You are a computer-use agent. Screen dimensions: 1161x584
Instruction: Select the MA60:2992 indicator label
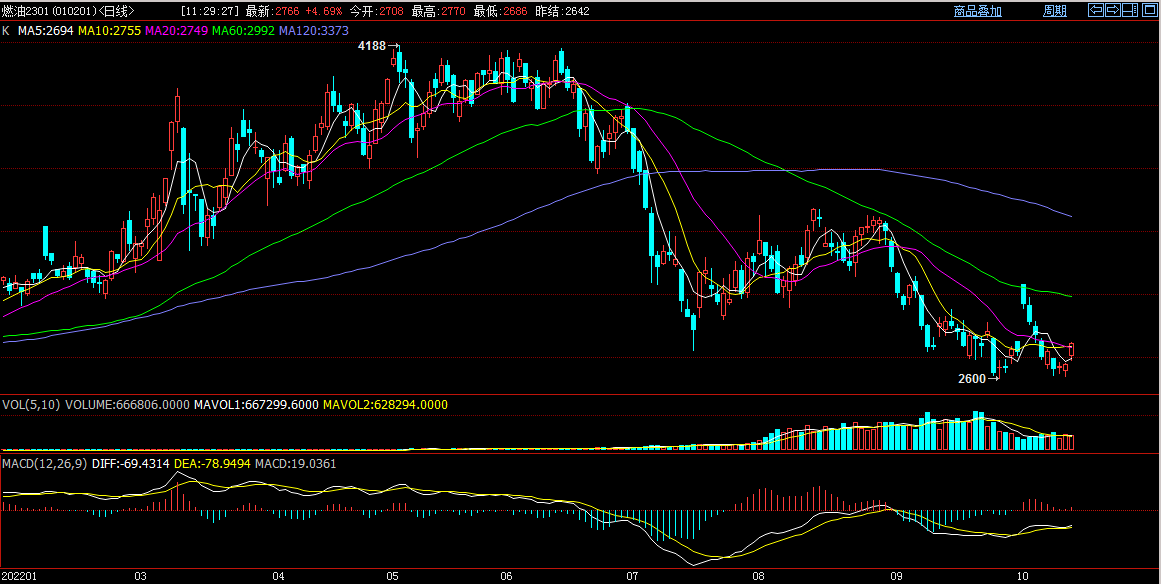244,31
